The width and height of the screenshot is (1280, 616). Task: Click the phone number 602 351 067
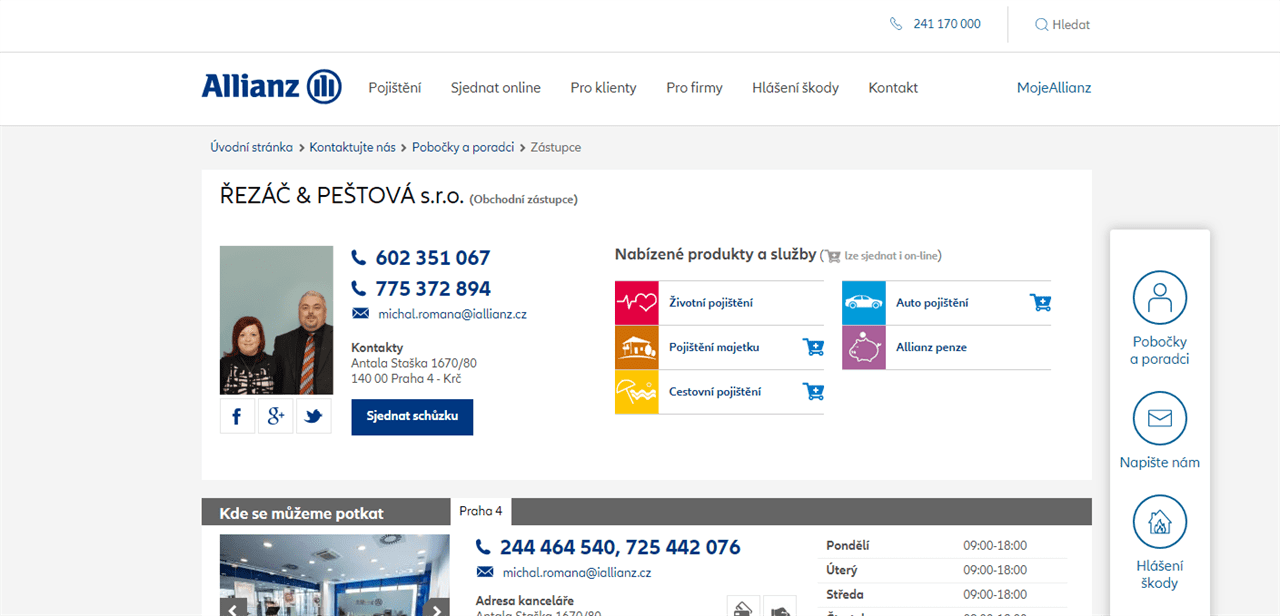pos(433,258)
